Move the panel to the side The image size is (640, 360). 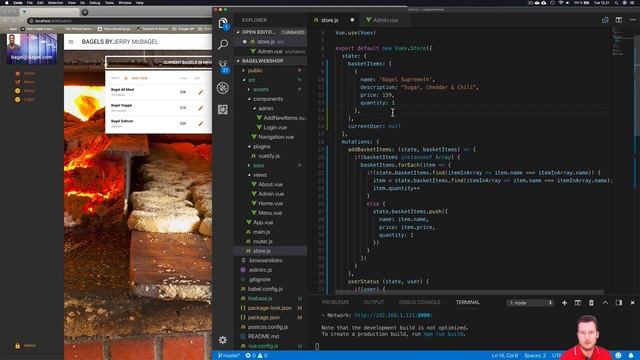[x=619, y=303]
